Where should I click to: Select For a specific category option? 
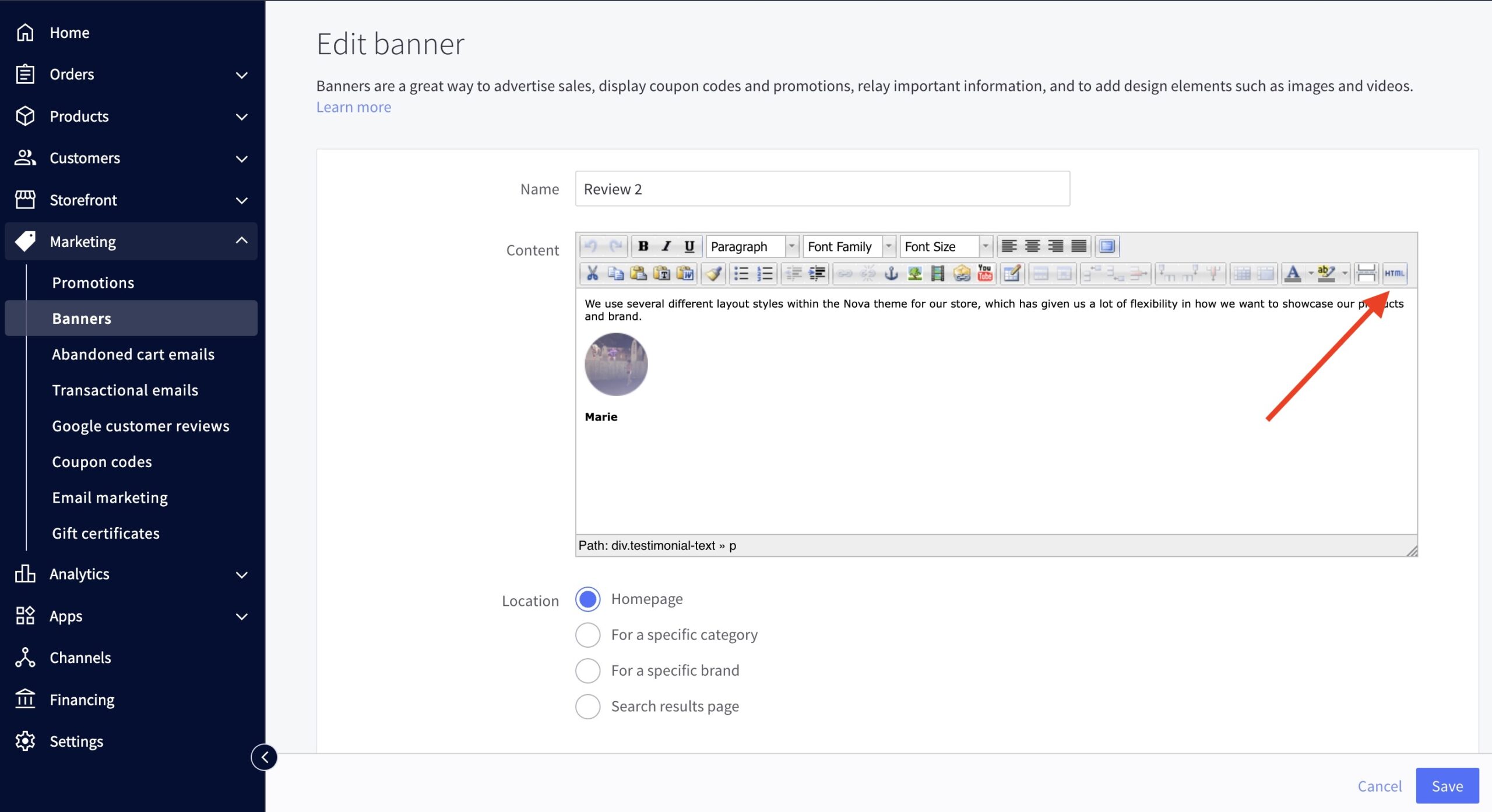point(587,635)
